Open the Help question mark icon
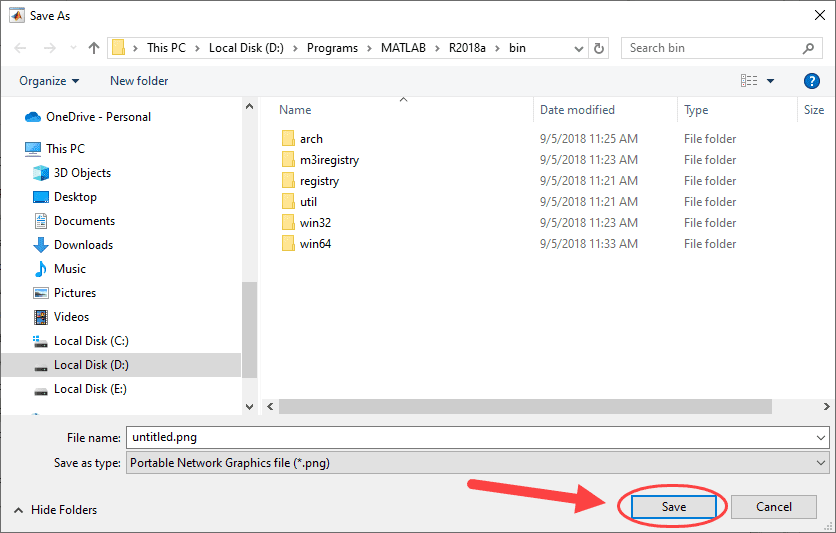This screenshot has width=836, height=533. 811,81
